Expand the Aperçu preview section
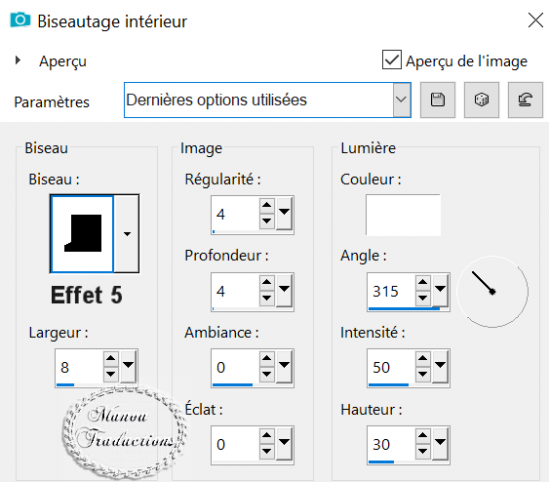Viewport: 549px width, 482px height. 18,61
